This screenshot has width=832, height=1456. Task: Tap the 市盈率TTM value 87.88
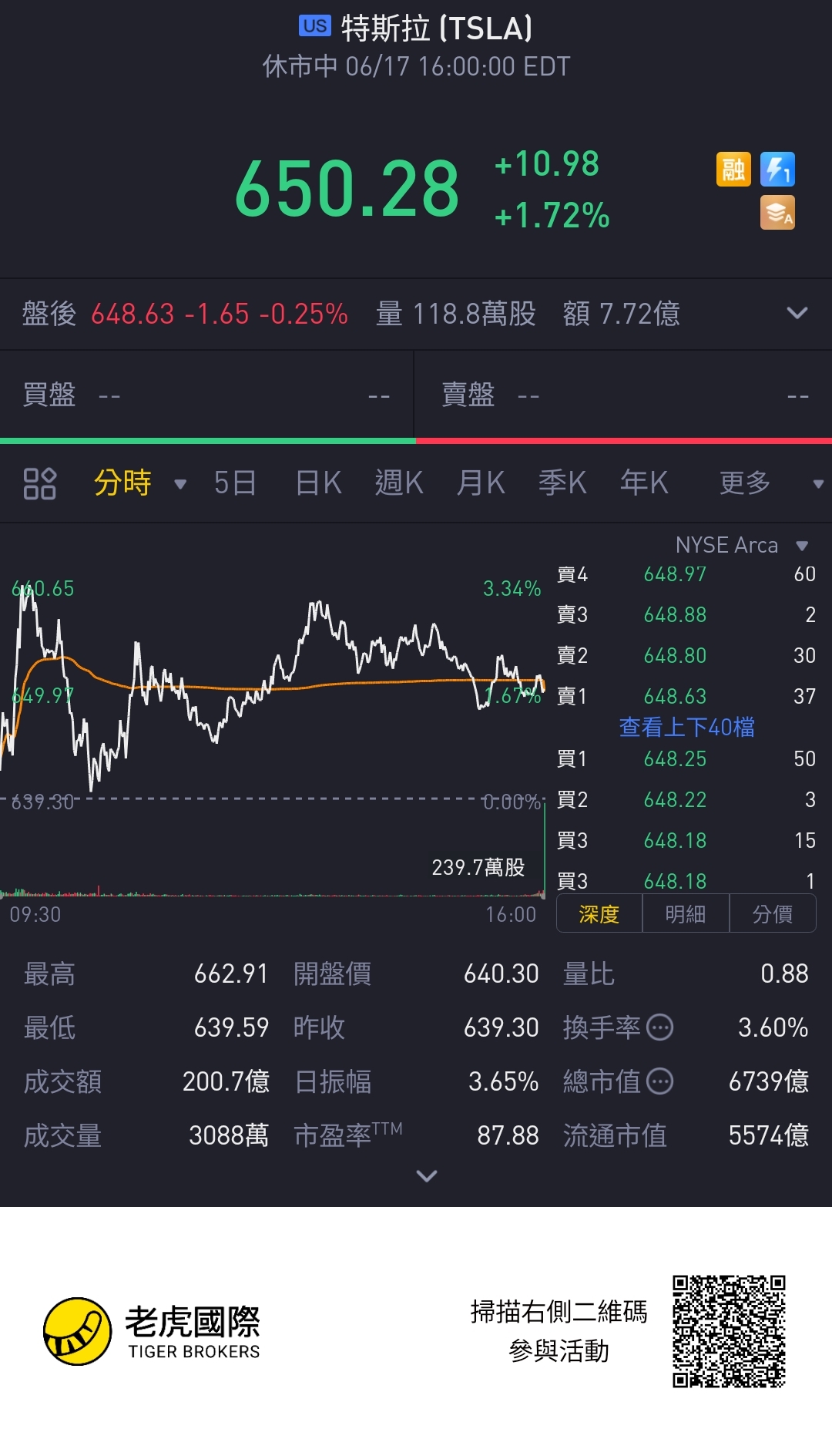tap(508, 1135)
